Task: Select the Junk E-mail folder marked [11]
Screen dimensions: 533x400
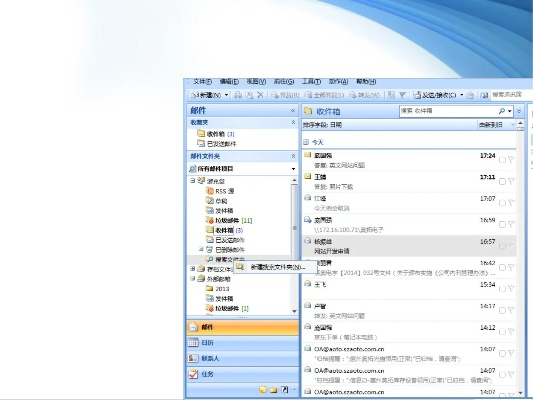Action: (229, 221)
